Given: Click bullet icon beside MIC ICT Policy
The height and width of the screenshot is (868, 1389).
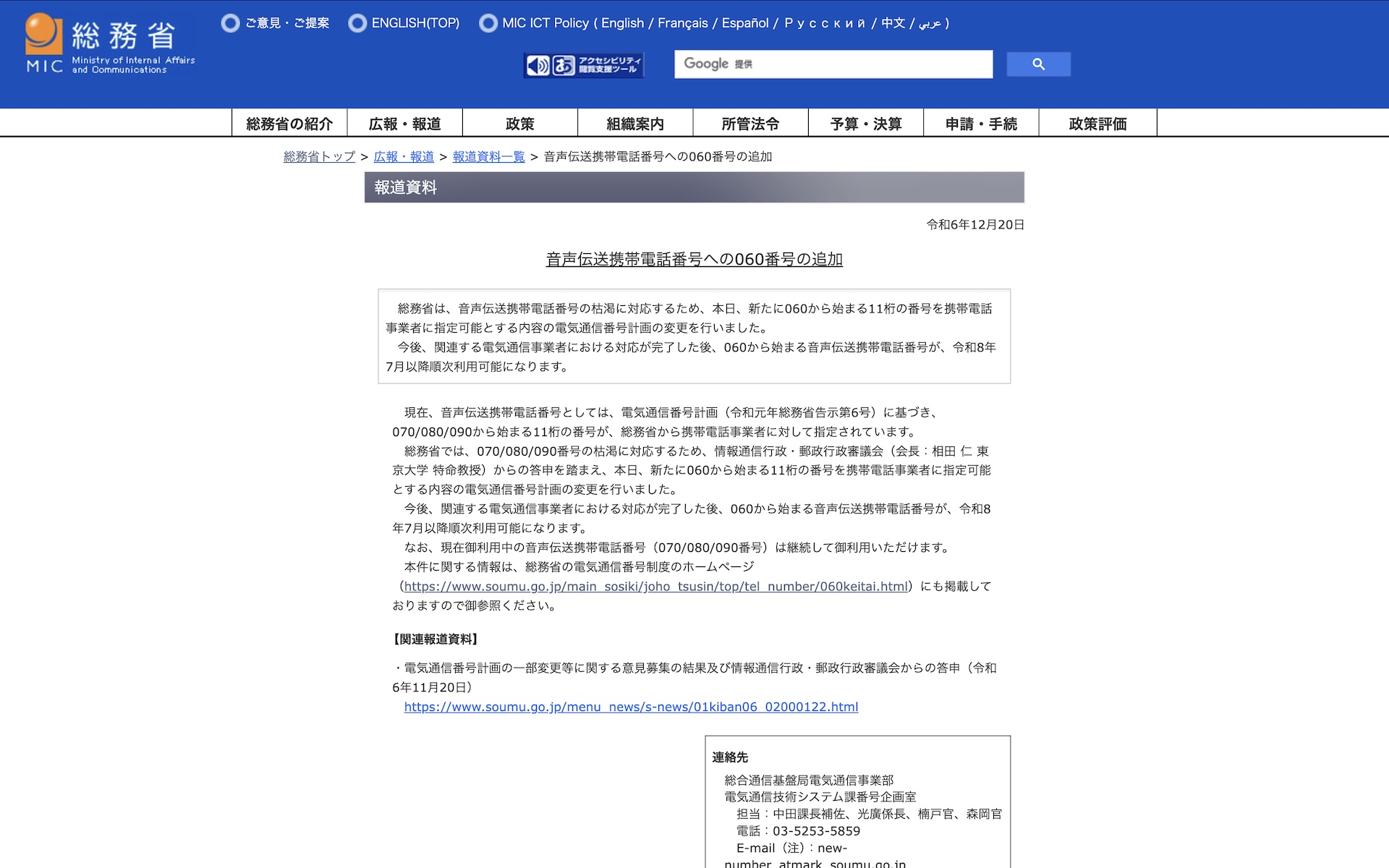Looking at the screenshot, I should click(x=488, y=23).
